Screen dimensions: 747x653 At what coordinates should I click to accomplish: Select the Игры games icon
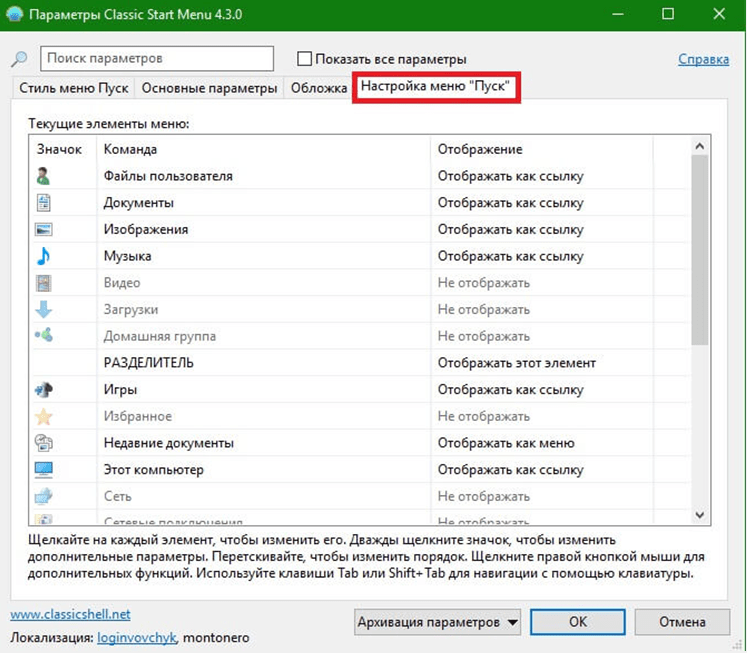pos(44,390)
